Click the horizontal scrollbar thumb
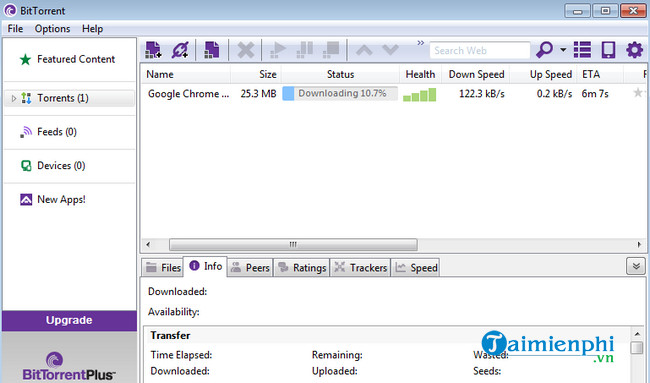Image resolution: width=650 pixels, height=383 pixels. pos(293,245)
